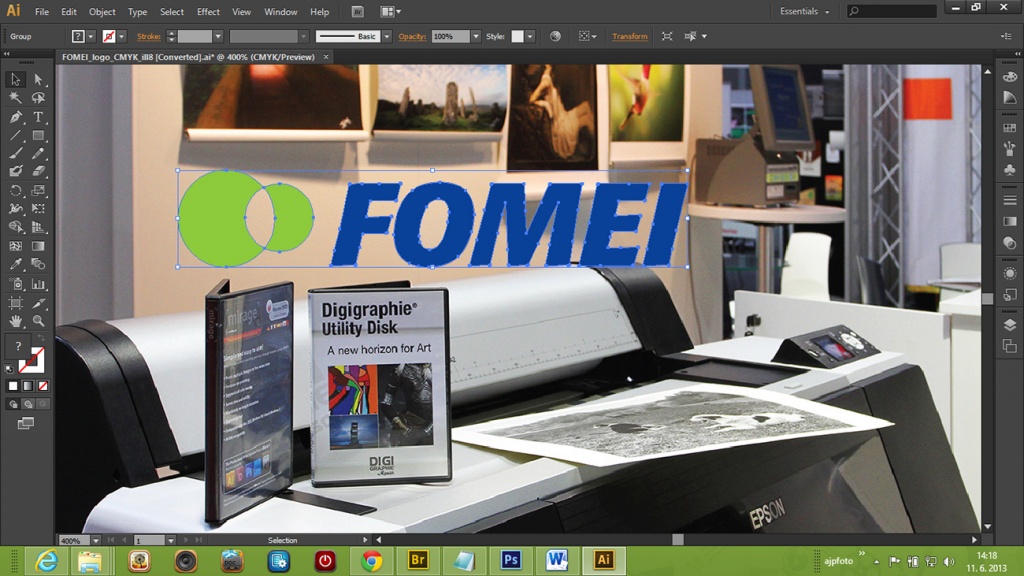Open the artboard number dropdown
The width and height of the screenshot is (1024, 576).
coord(170,541)
